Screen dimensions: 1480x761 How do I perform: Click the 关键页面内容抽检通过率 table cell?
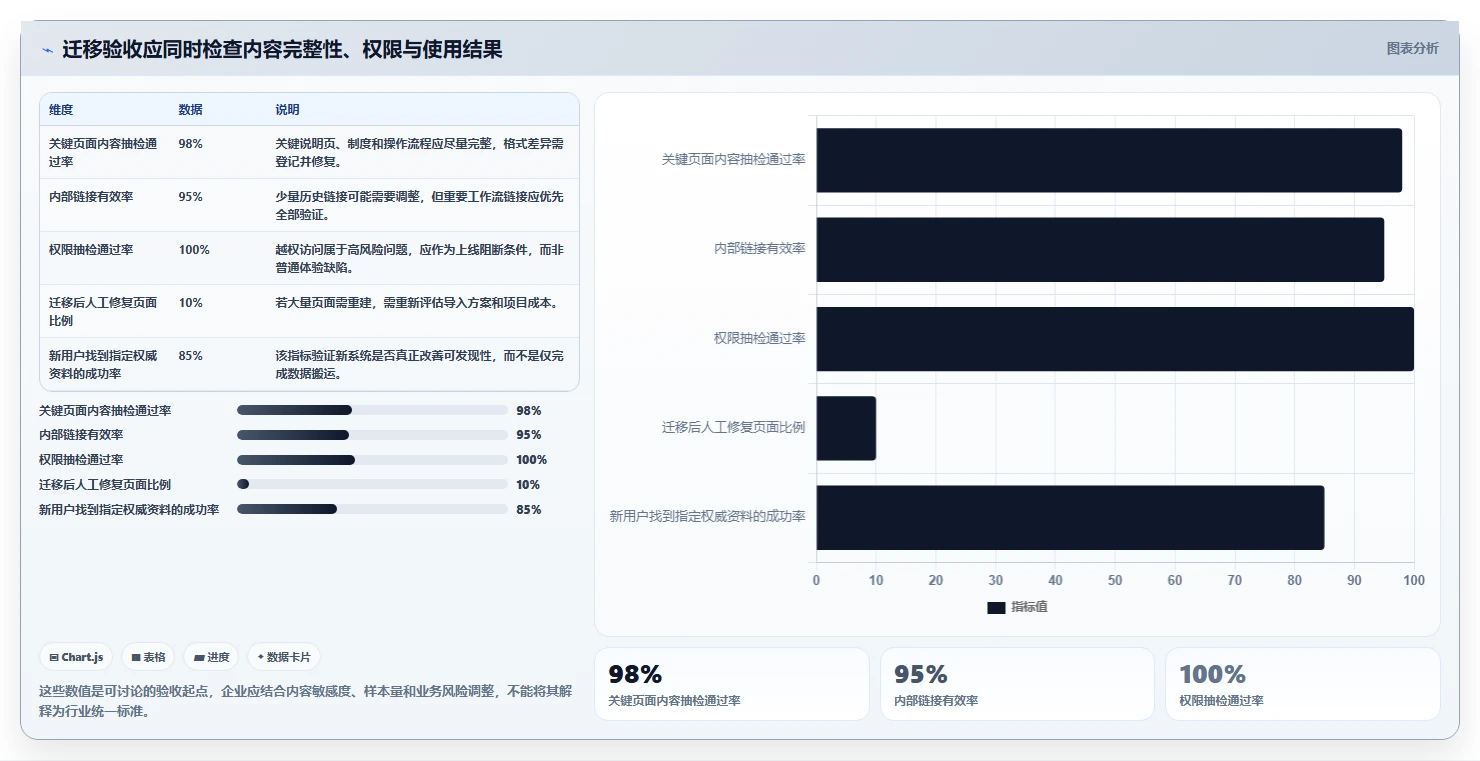click(x=103, y=152)
